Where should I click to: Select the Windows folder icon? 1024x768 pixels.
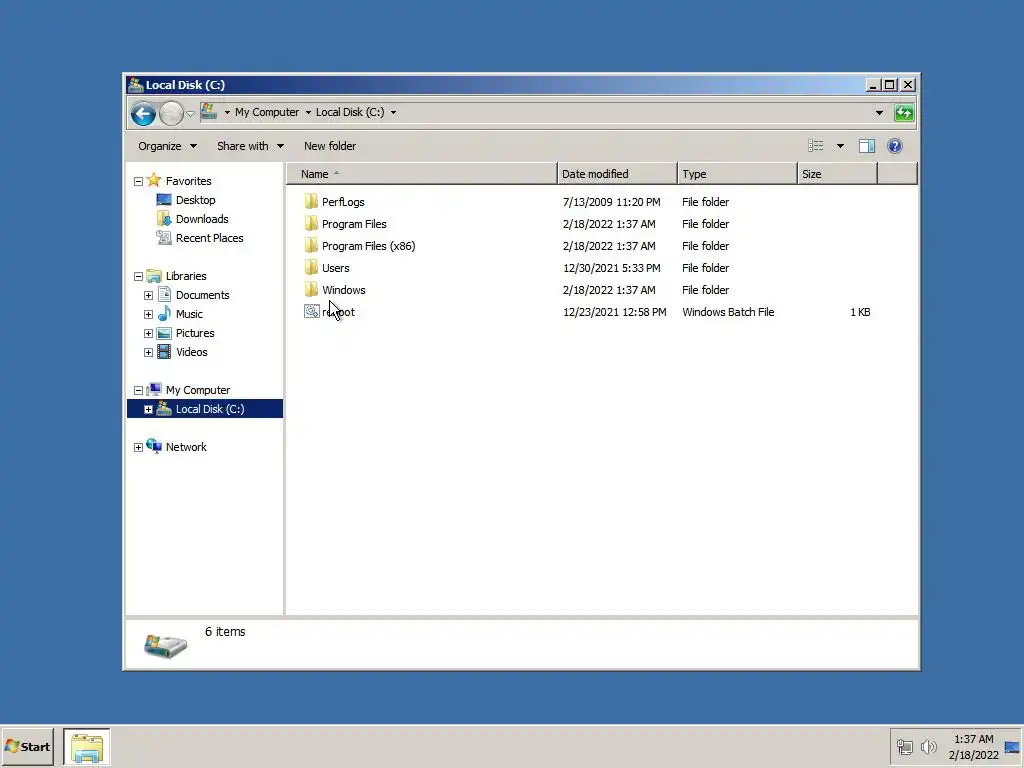pyautogui.click(x=312, y=289)
